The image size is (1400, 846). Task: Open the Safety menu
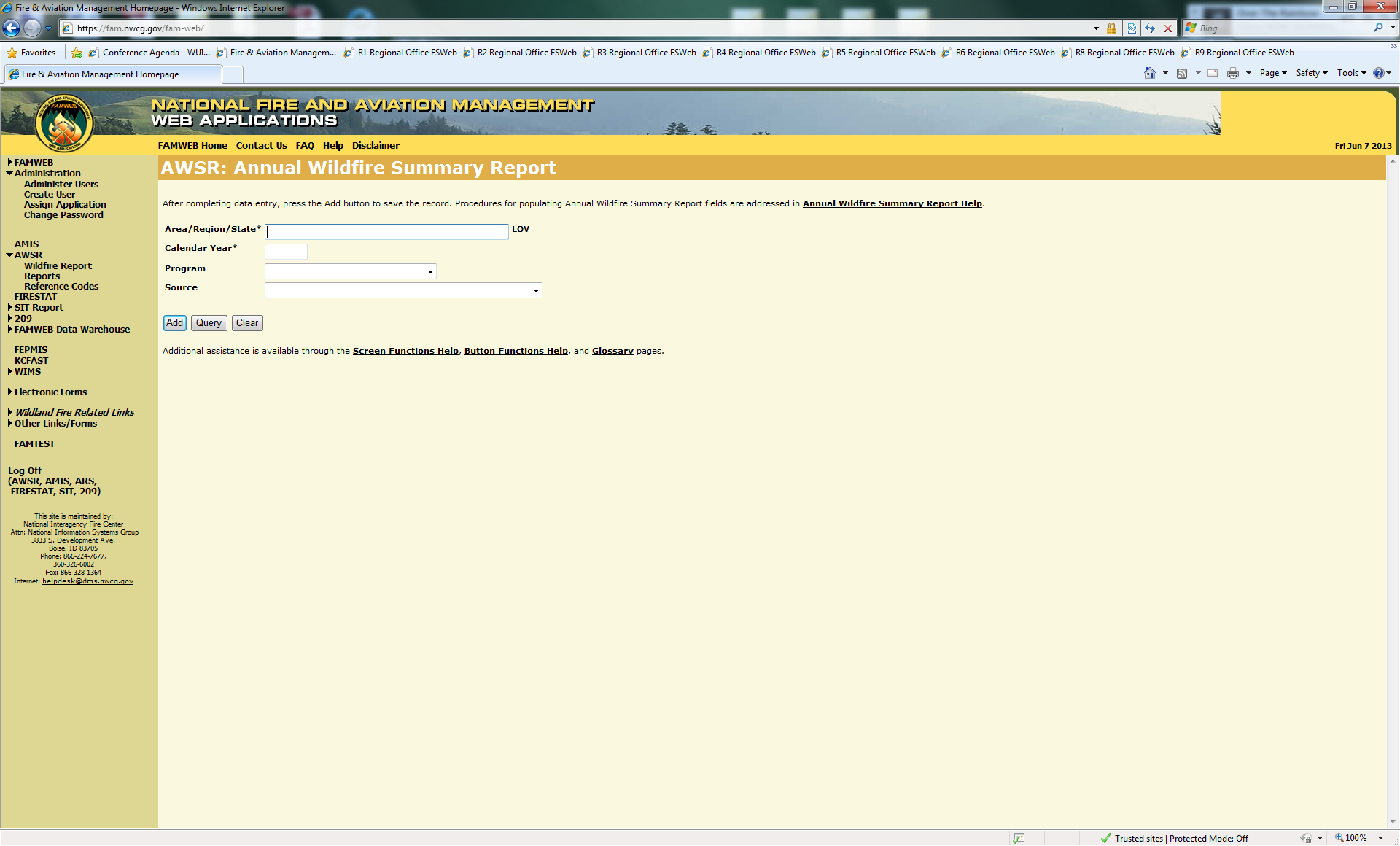tap(1311, 73)
